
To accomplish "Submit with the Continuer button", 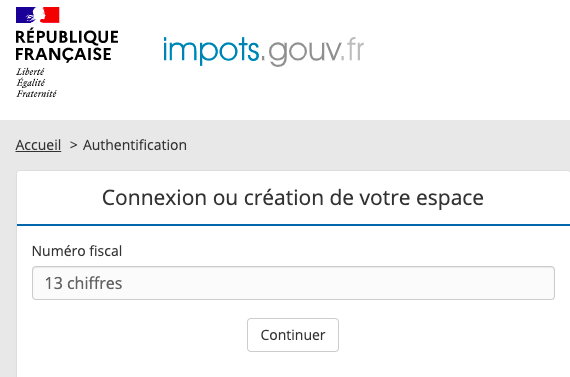I will click(x=293, y=335).
